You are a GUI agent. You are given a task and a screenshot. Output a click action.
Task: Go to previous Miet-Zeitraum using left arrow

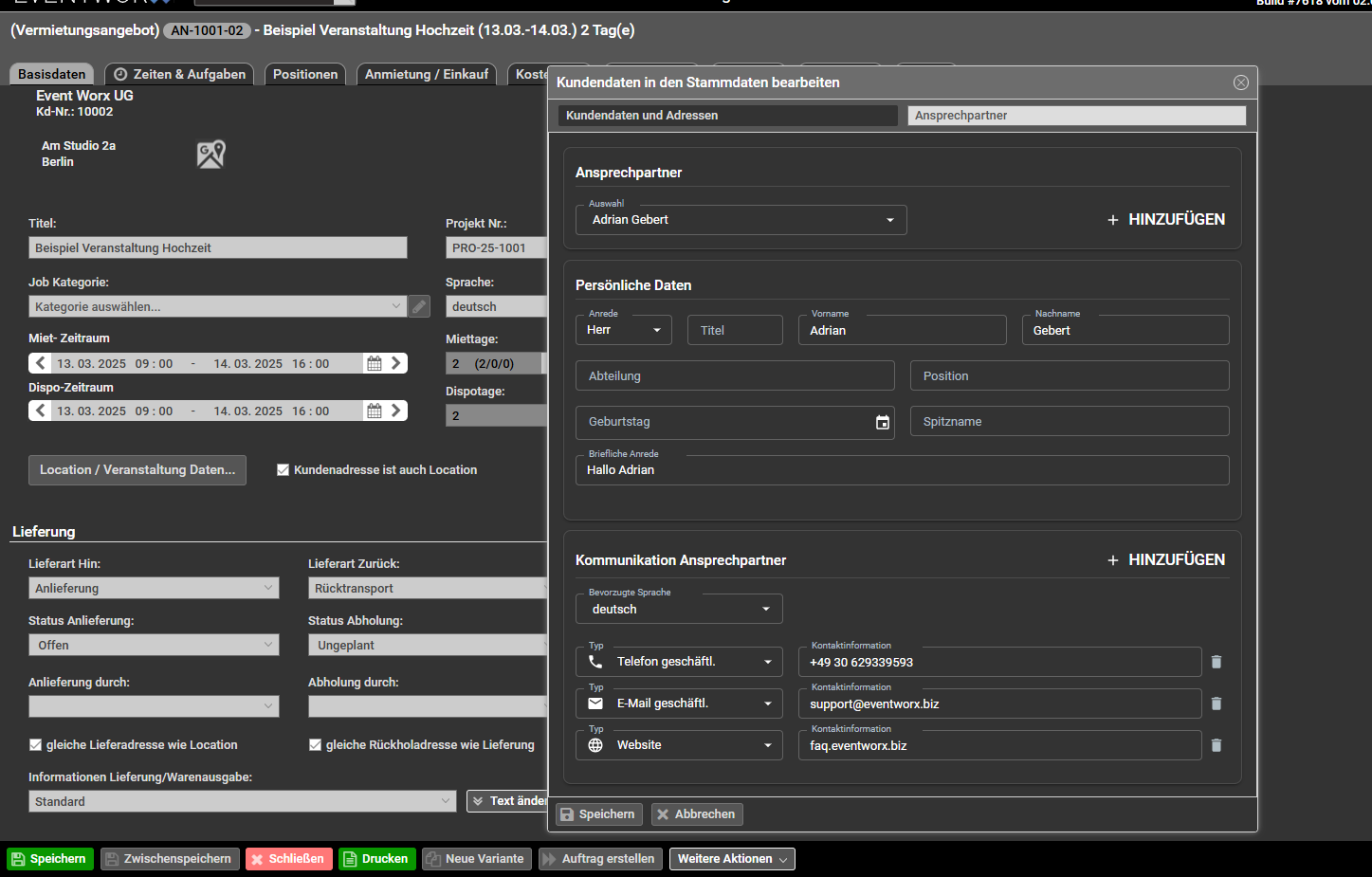click(x=40, y=363)
